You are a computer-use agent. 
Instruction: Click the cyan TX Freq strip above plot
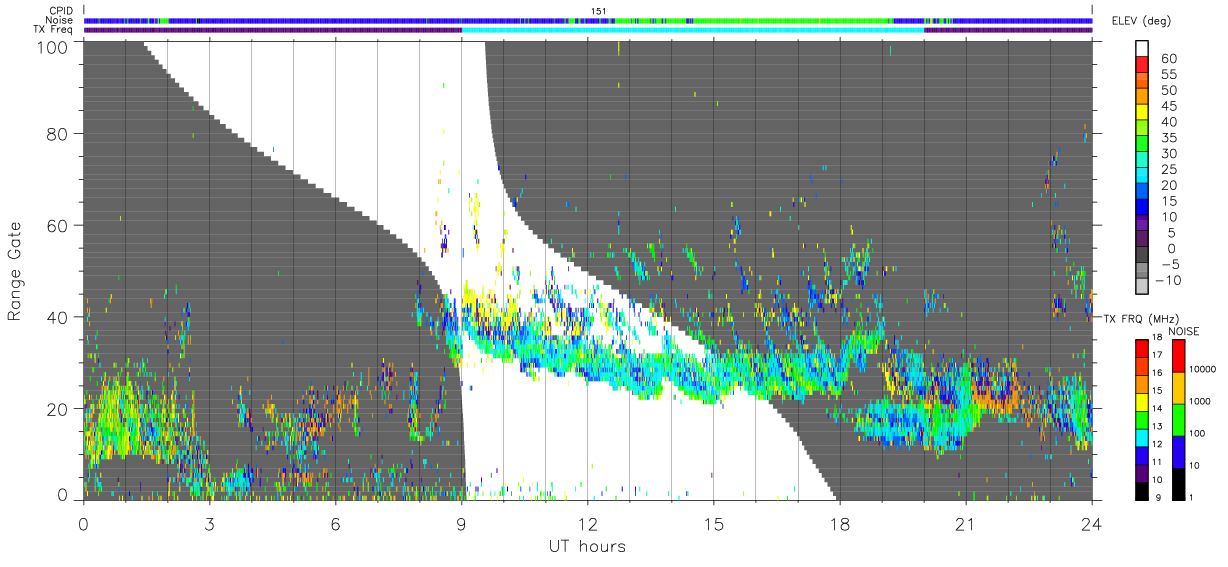coord(692,30)
